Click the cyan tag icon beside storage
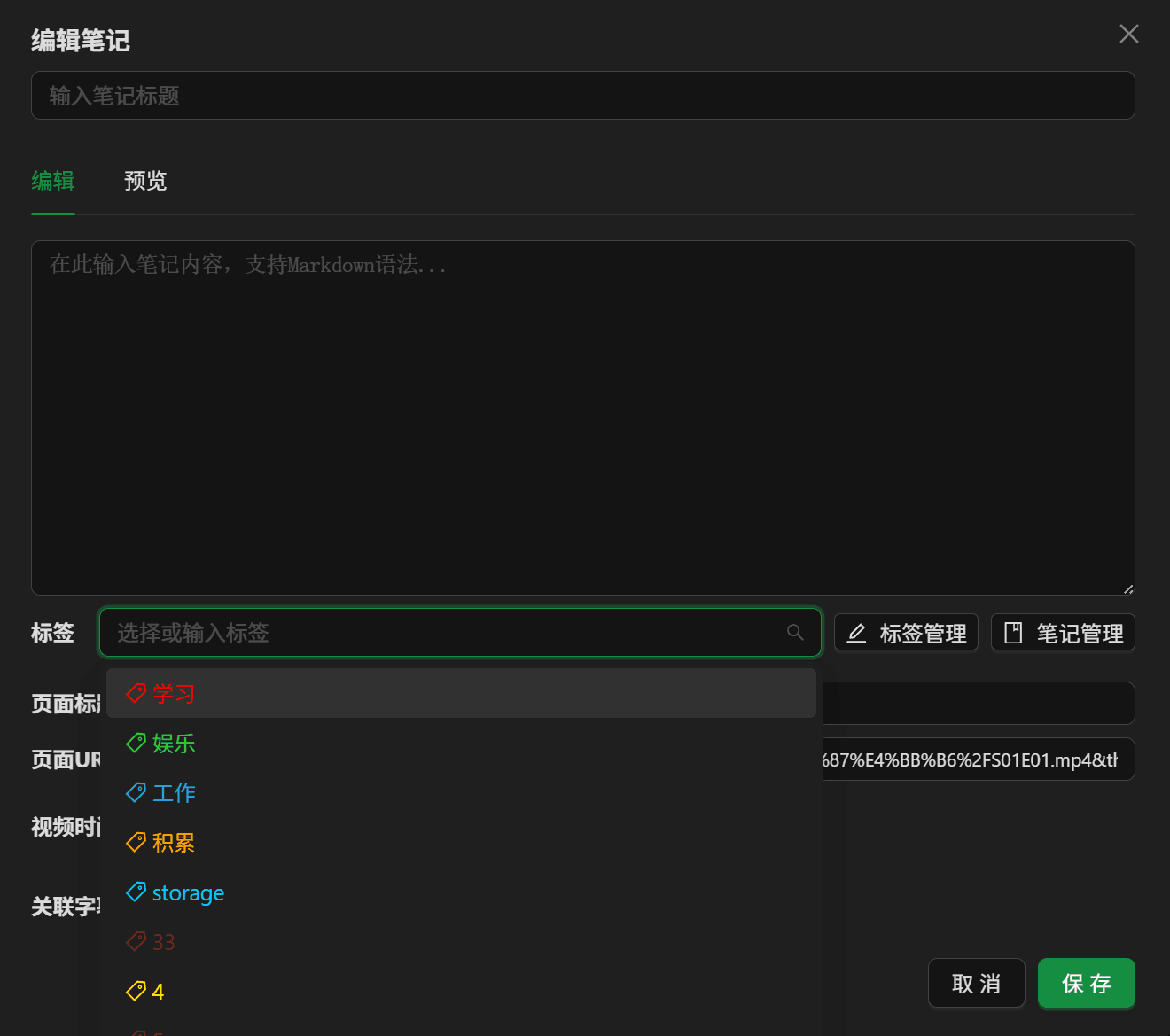Viewport: 1170px width, 1036px height. pos(136,892)
